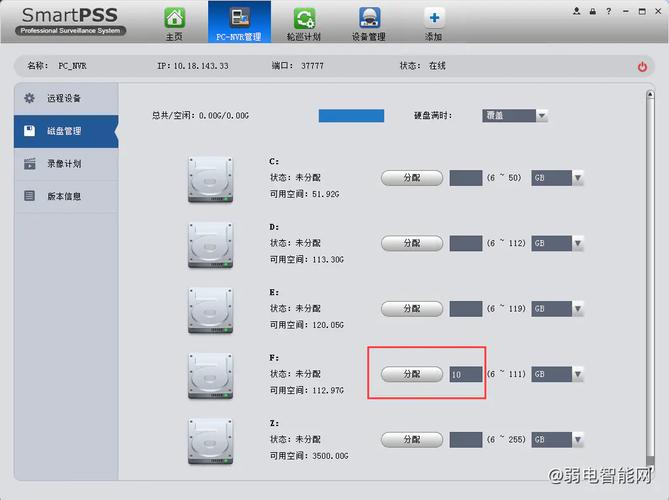
Task: Focus the size input field for drive D:
Action: point(466,243)
